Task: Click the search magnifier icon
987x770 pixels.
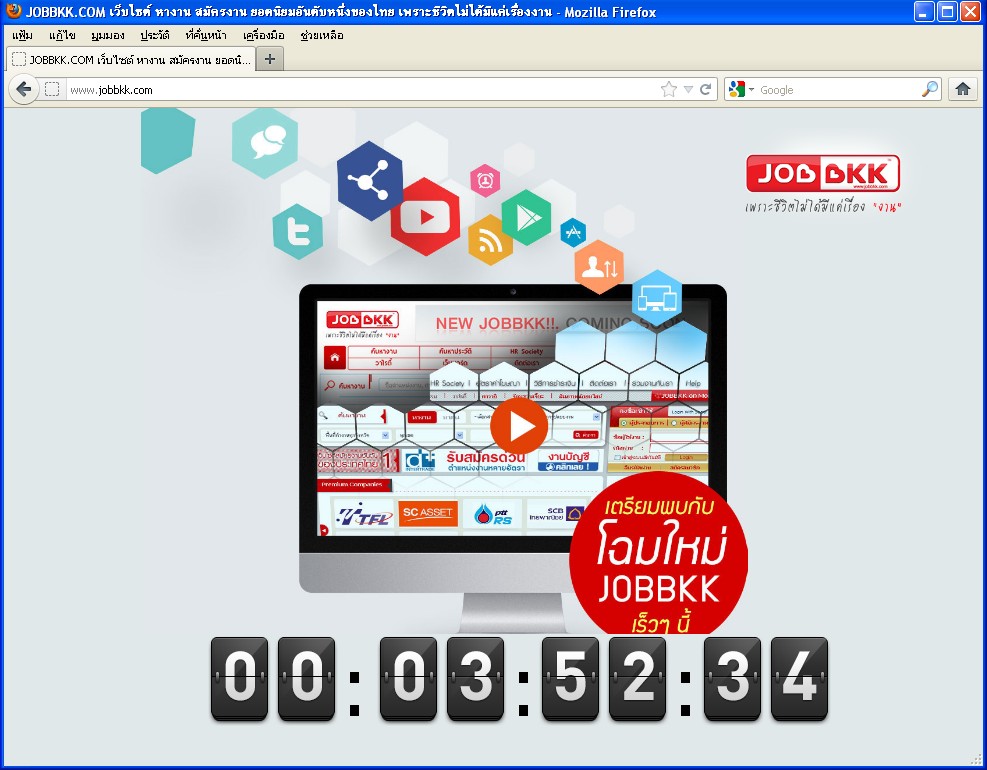Action: [x=929, y=89]
